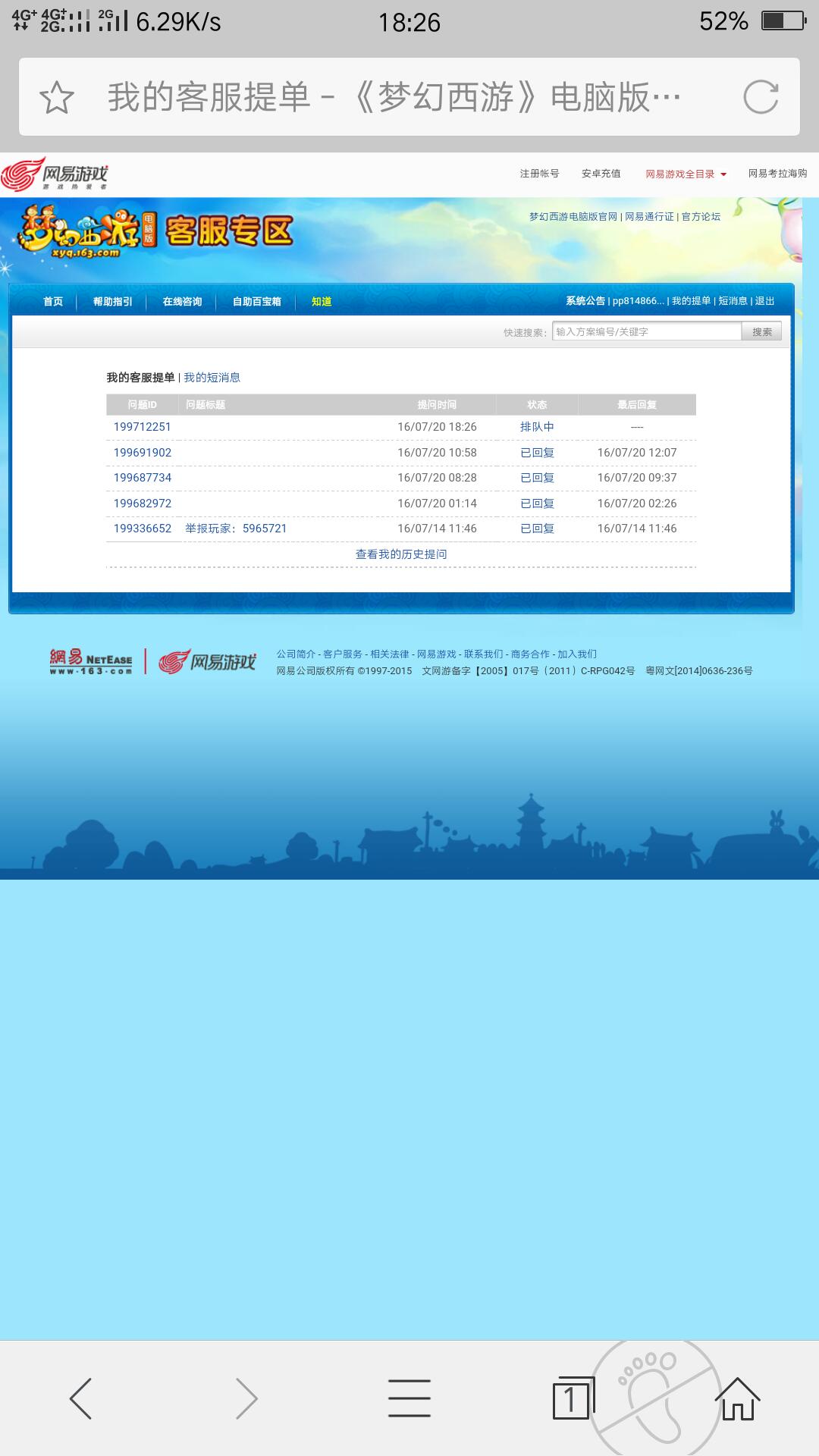This screenshot has height=1456, width=819.
Task: Open ticket 199712251
Action: click(x=143, y=427)
